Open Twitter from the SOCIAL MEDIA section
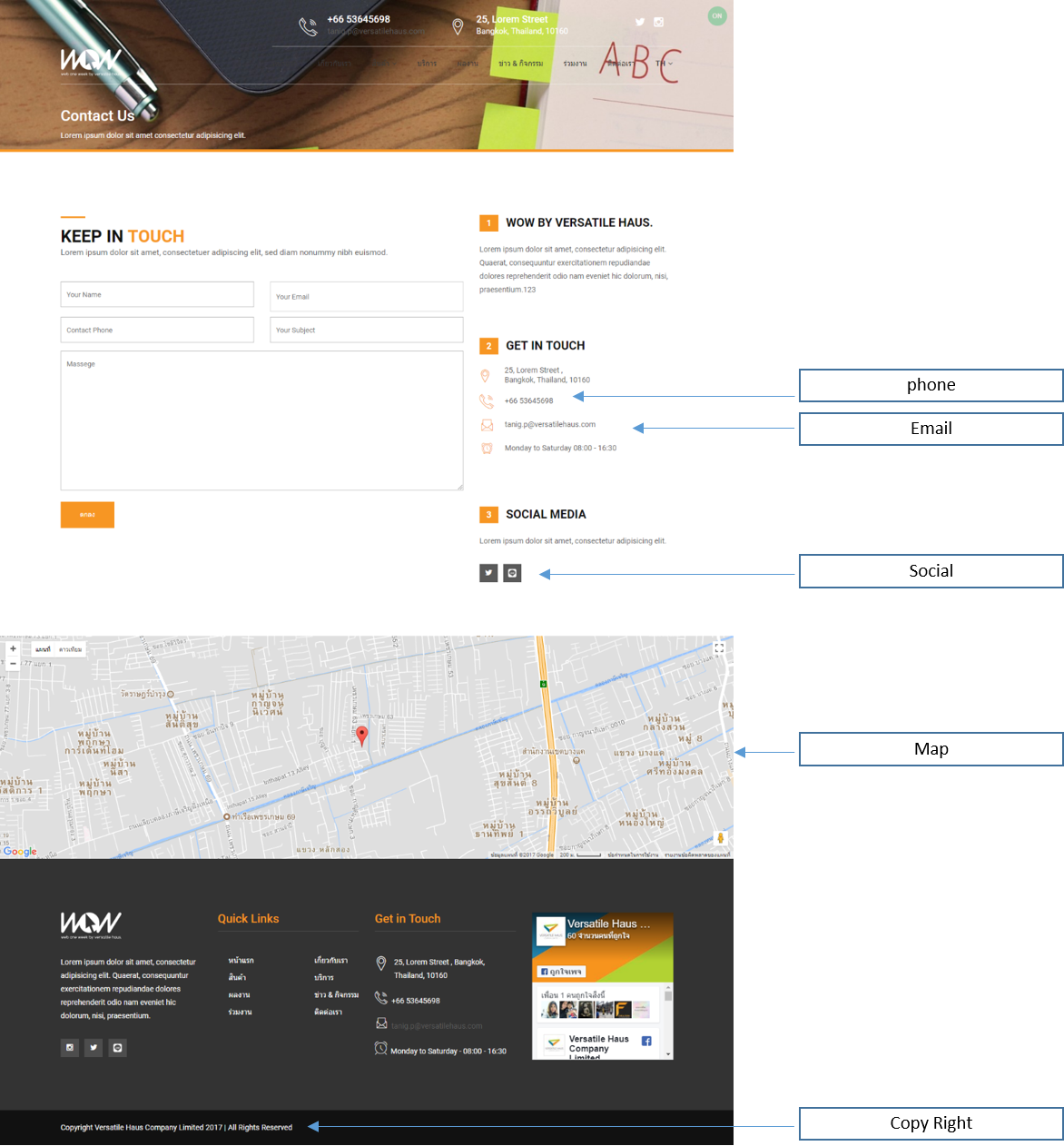Screen dimensions: 1064x1146 point(488,573)
